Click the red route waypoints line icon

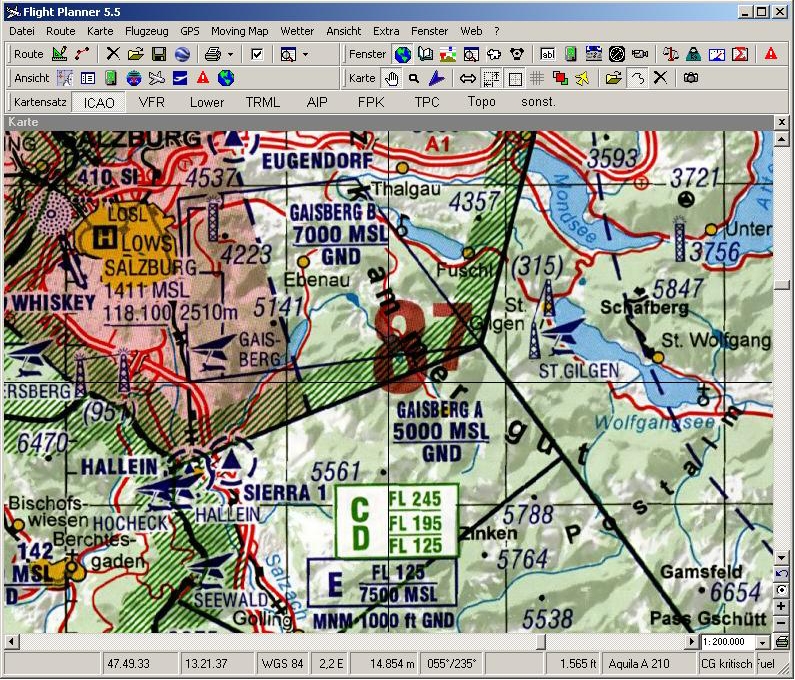tap(82, 54)
